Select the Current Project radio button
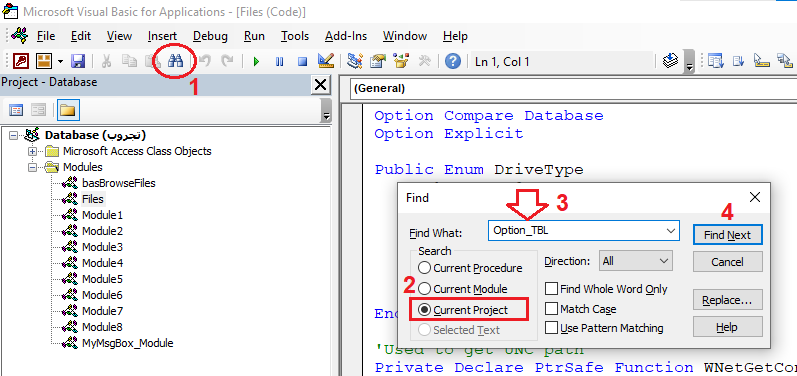 (x=425, y=309)
